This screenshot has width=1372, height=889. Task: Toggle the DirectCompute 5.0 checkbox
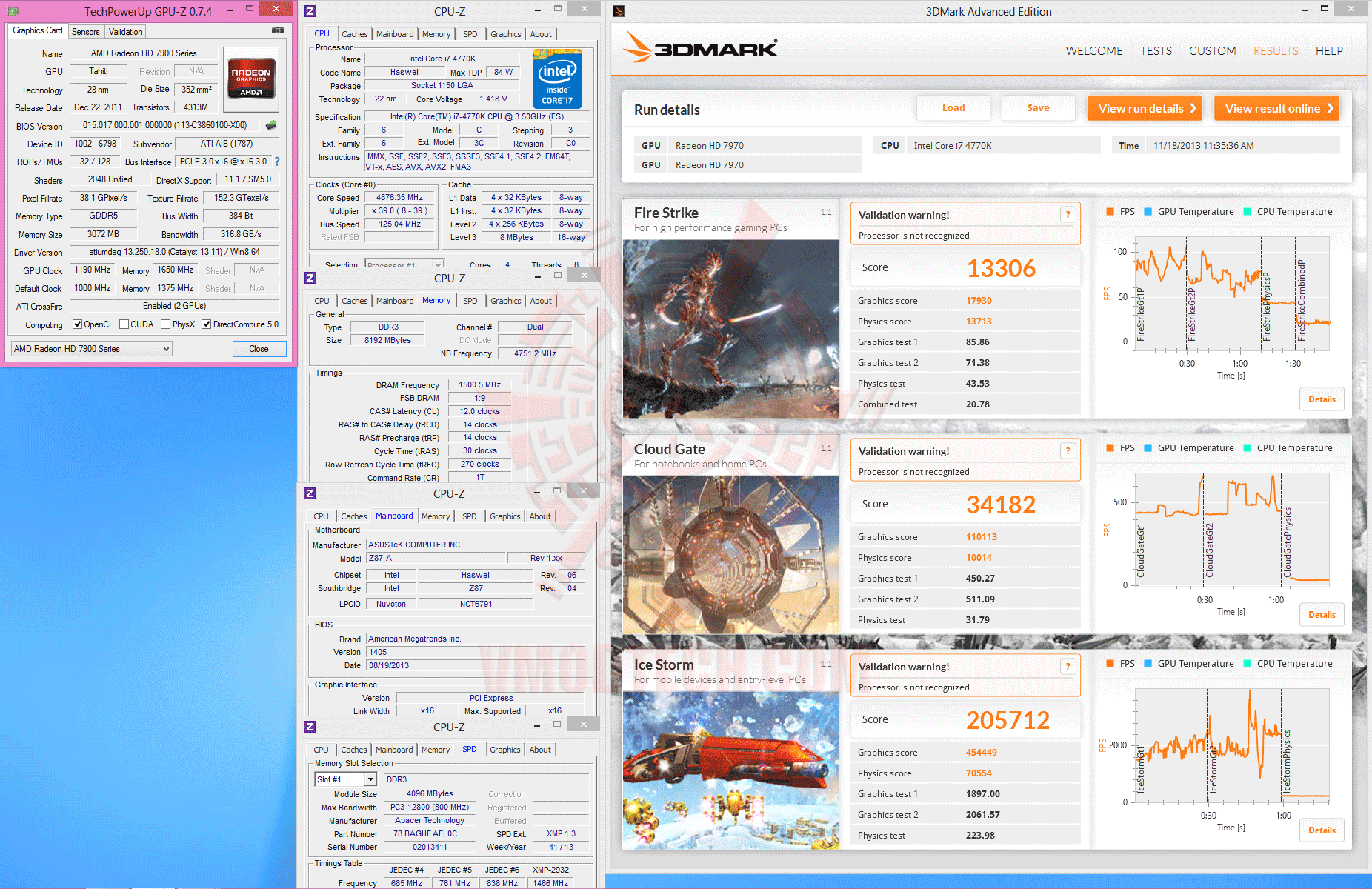(x=207, y=324)
